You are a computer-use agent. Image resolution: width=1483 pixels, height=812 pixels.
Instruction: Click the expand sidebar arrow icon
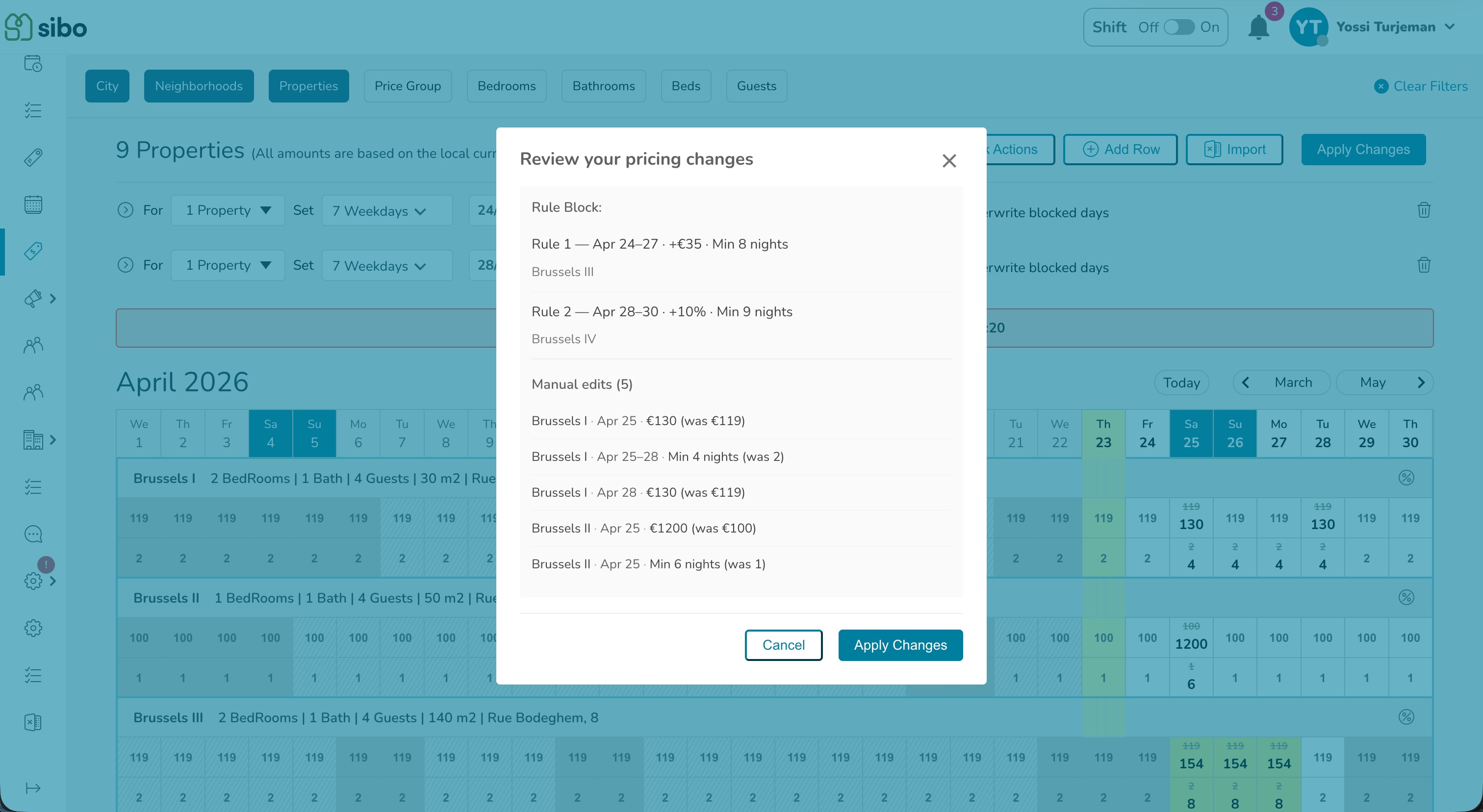coord(33,788)
